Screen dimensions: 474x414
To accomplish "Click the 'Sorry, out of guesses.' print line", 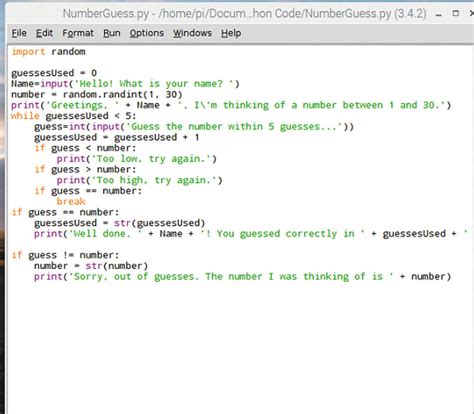I will (242, 276).
